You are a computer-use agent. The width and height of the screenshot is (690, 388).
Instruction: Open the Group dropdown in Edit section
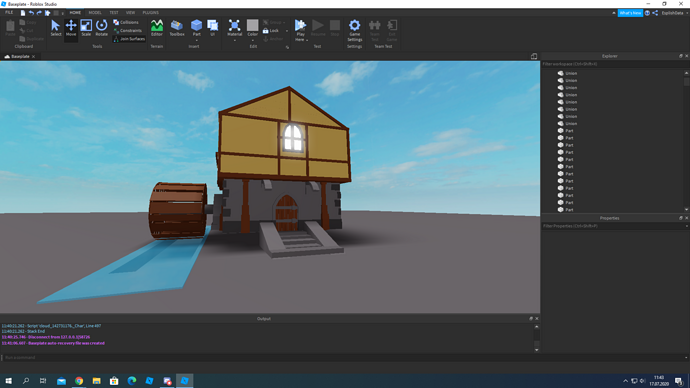(284, 22)
